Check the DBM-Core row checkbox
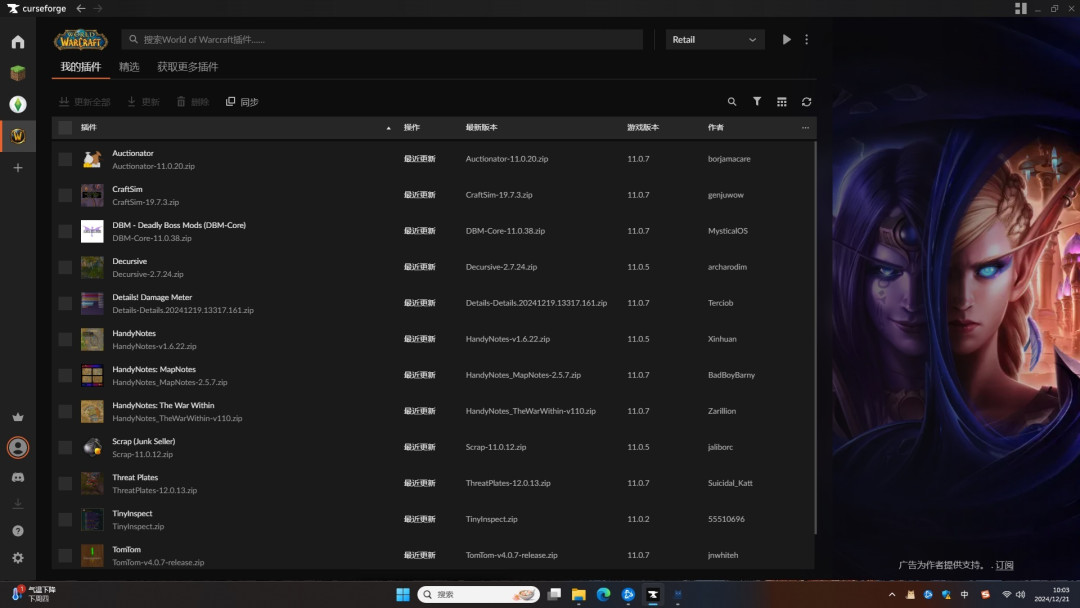Viewport: 1080px width, 608px height. [65, 231]
